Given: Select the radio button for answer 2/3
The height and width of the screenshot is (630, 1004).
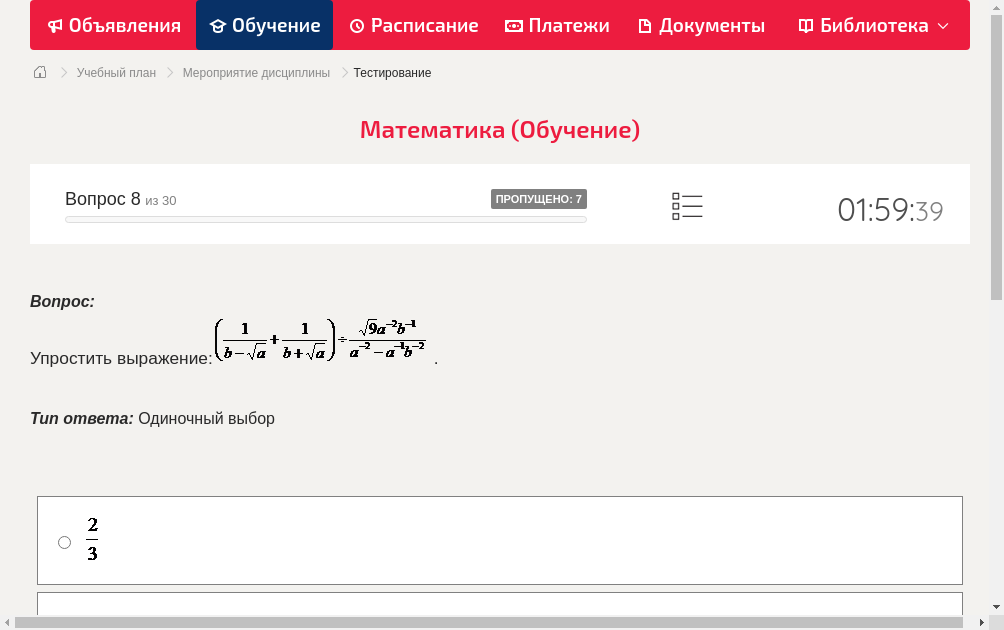Looking at the screenshot, I should (x=64, y=541).
